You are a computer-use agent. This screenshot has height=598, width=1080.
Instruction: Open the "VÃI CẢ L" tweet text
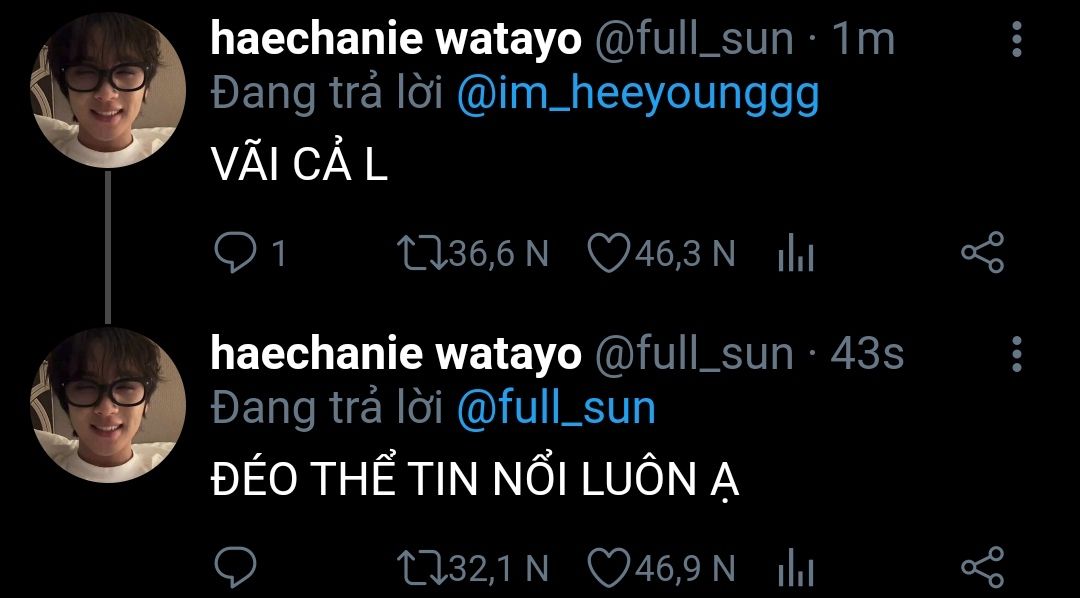(x=300, y=168)
